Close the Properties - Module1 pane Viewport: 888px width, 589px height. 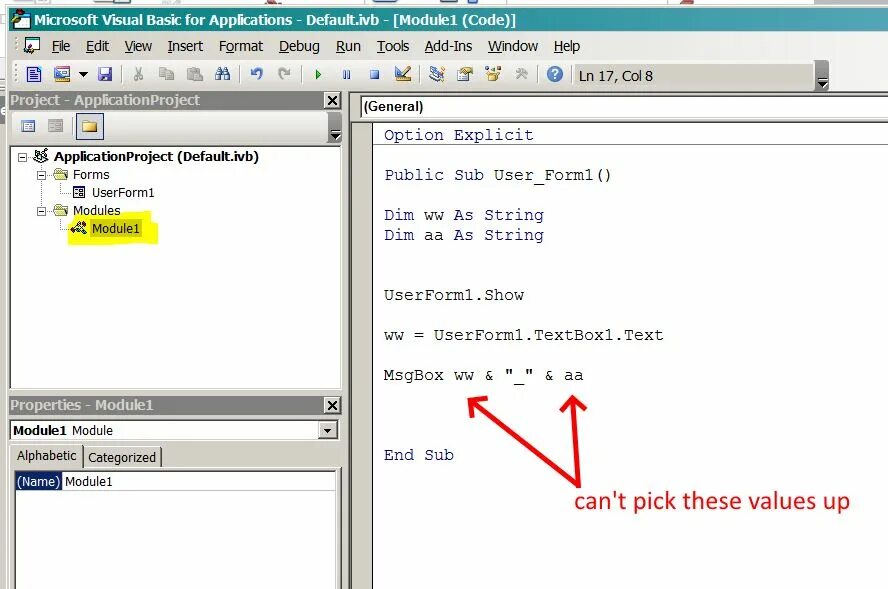click(x=332, y=405)
